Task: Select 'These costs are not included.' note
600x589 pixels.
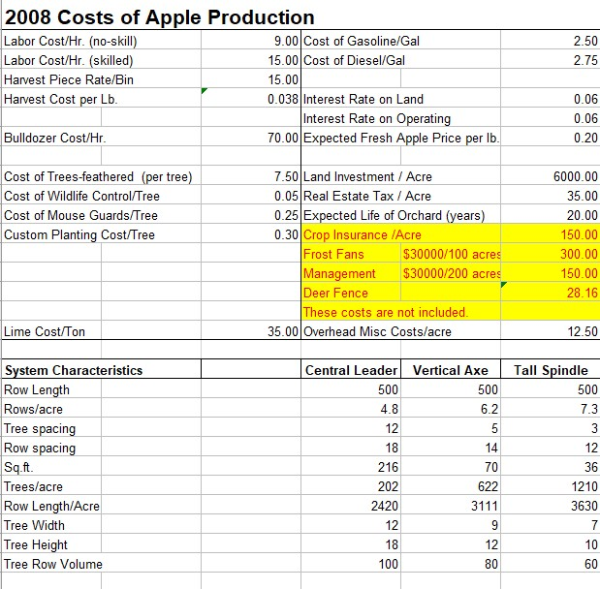Action: (385, 312)
